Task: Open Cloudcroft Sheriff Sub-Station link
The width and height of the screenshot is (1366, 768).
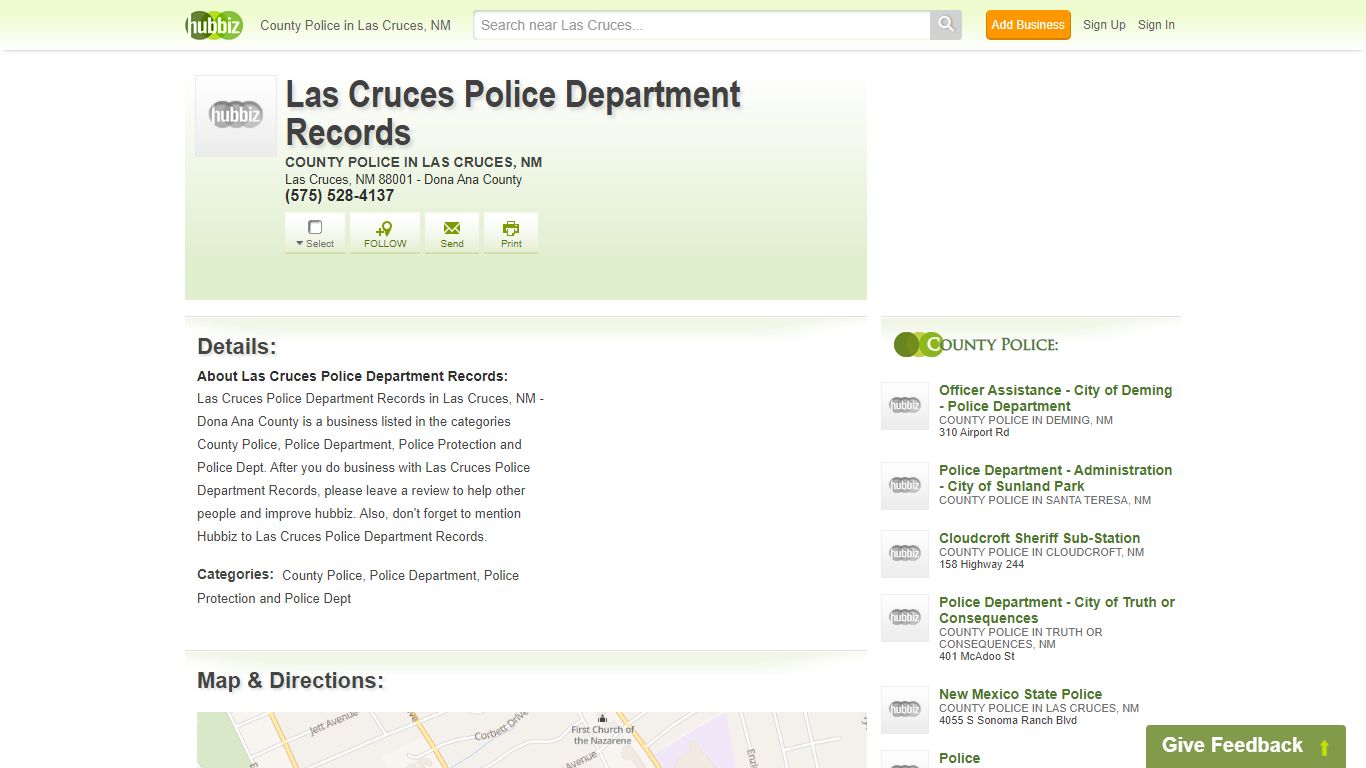Action: pos(1039,538)
